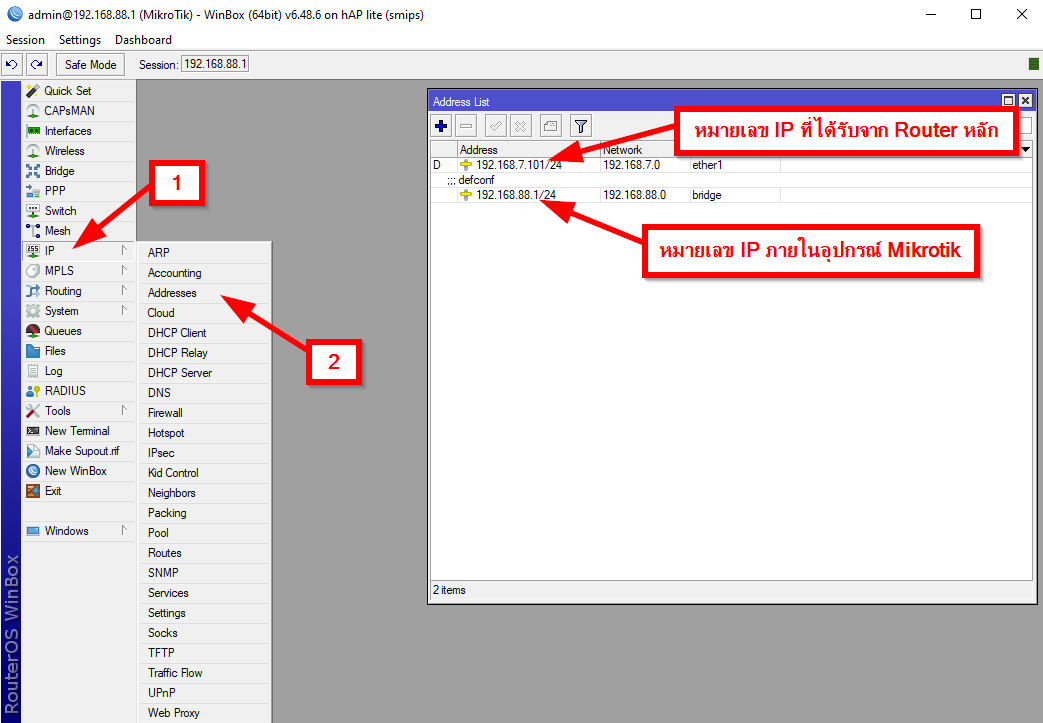Open the Dashboard menu
Viewport: 1043px width, 723px height.
[143, 40]
